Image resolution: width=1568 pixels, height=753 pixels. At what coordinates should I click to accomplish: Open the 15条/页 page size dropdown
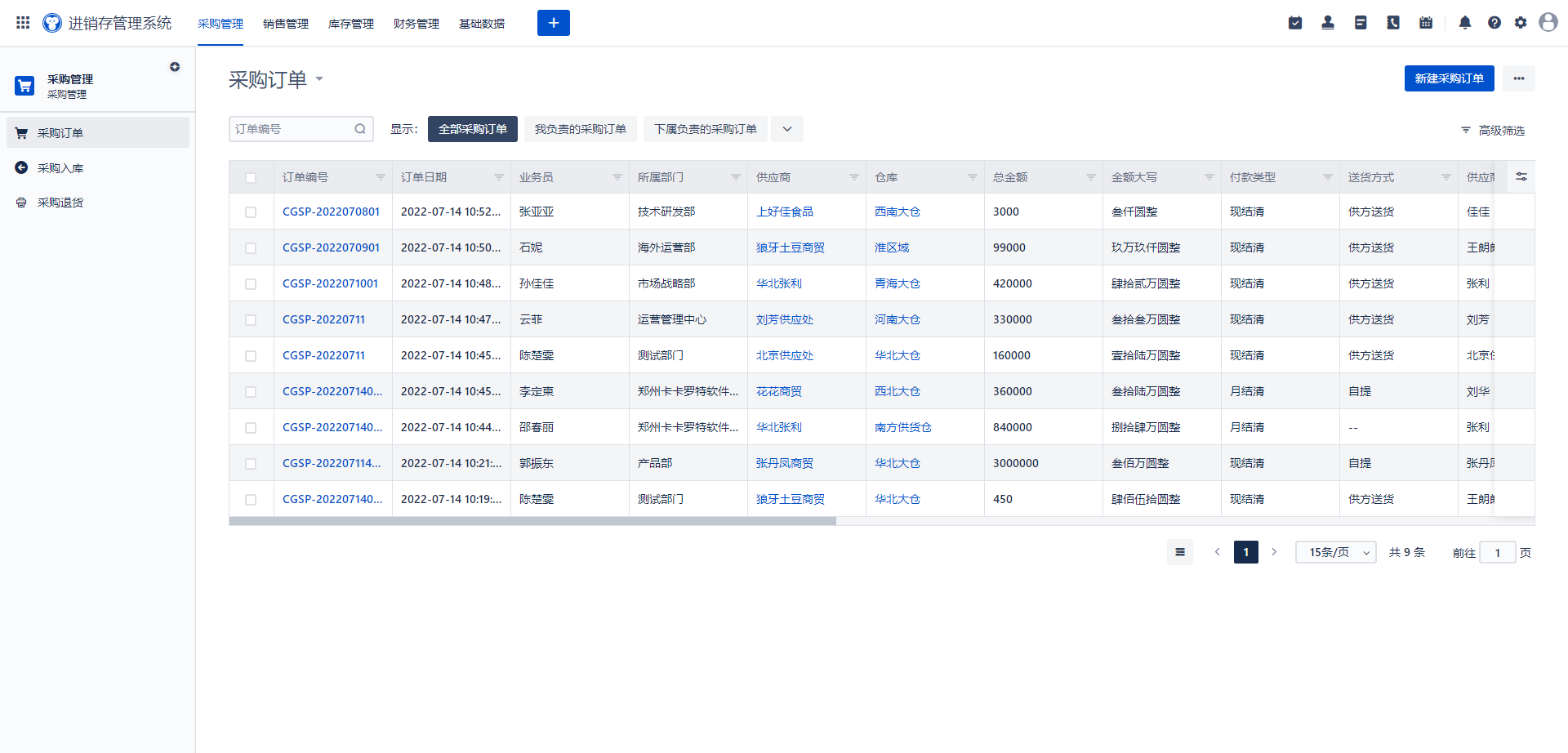click(x=1336, y=553)
